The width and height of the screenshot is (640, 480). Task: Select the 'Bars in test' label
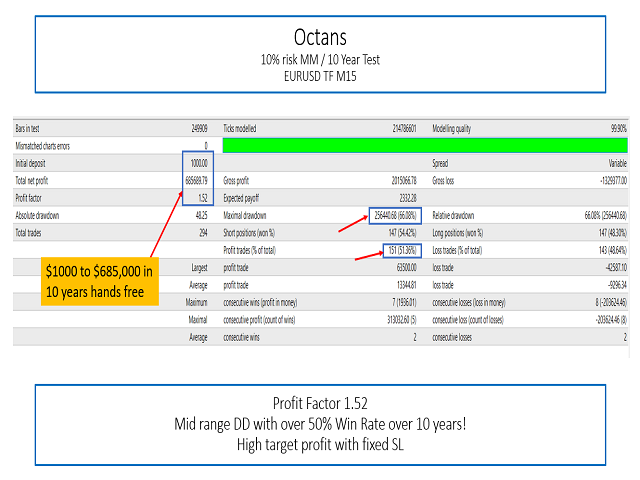point(27,129)
